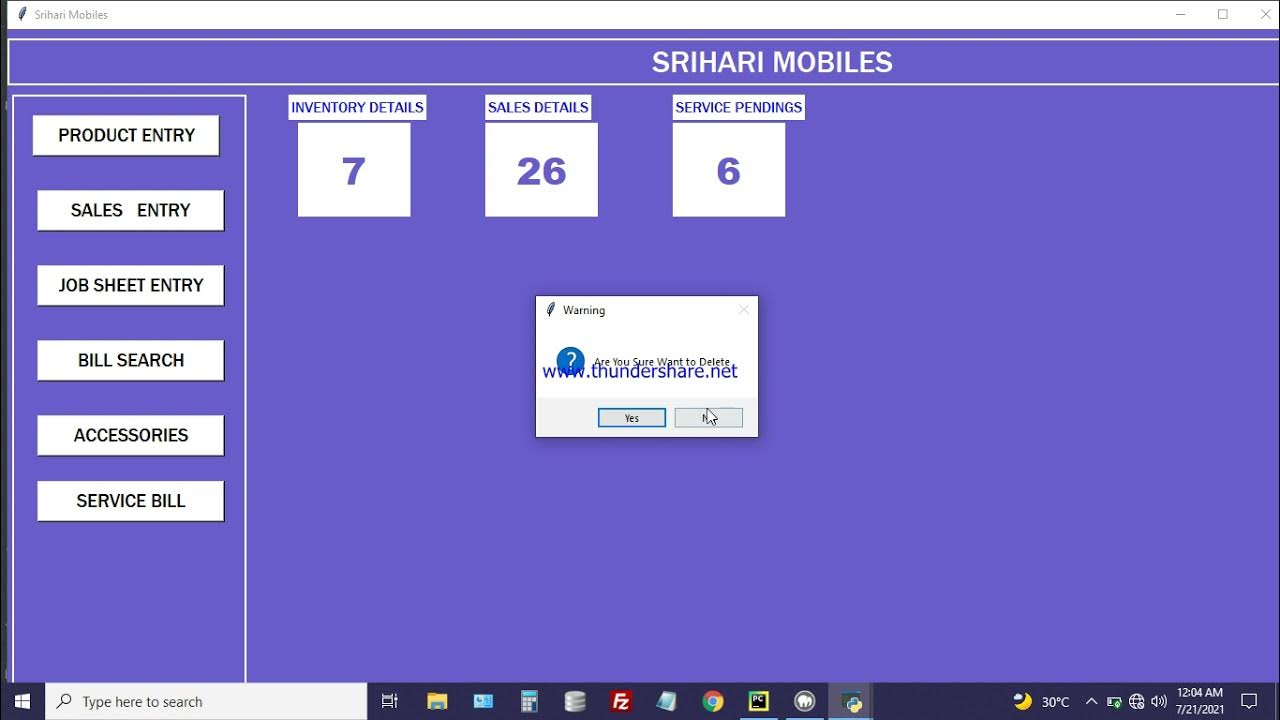Click the weather 30°C widget
1280x720 pixels.
[1041, 701]
